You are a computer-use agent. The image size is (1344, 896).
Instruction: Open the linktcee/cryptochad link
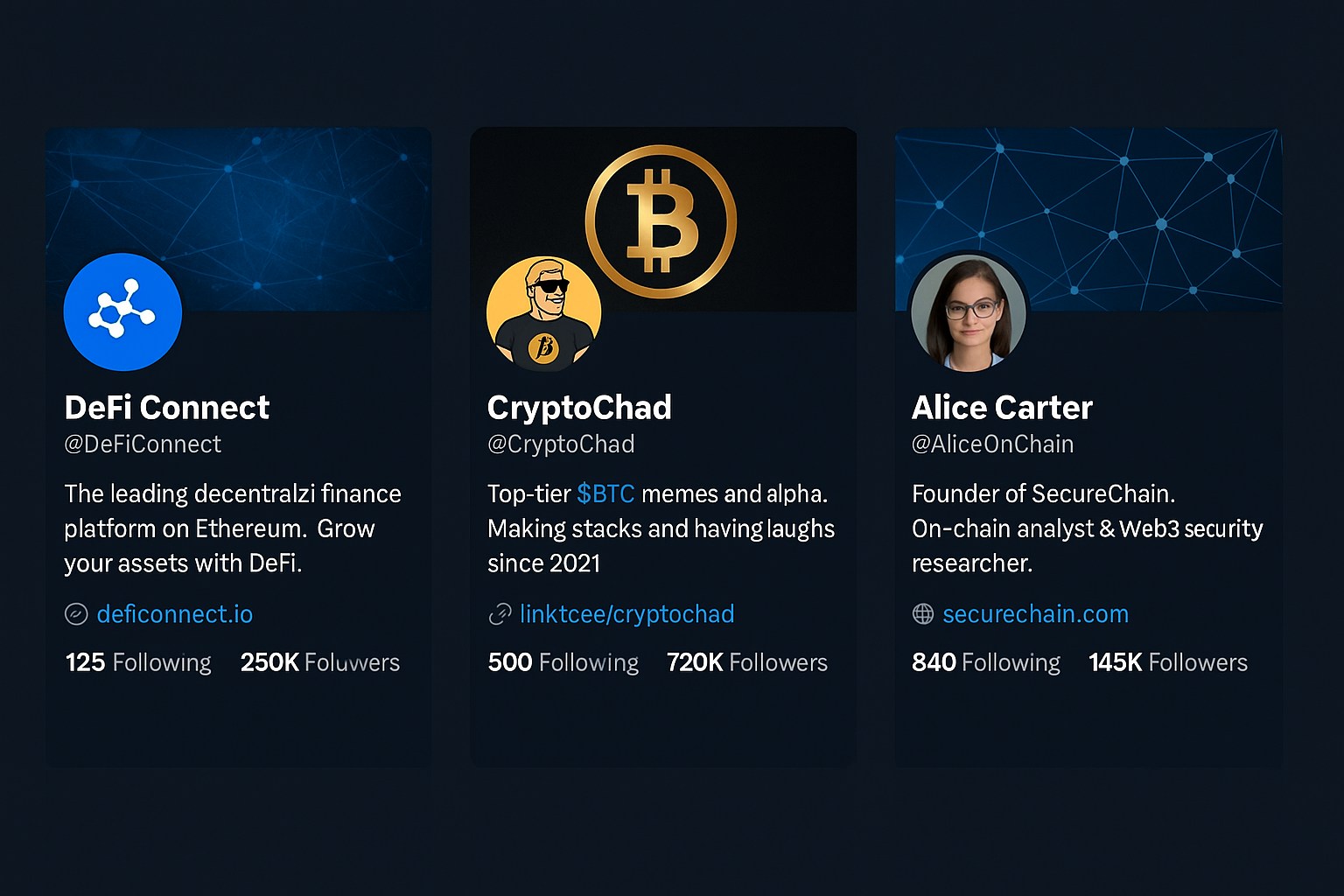[x=626, y=614]
